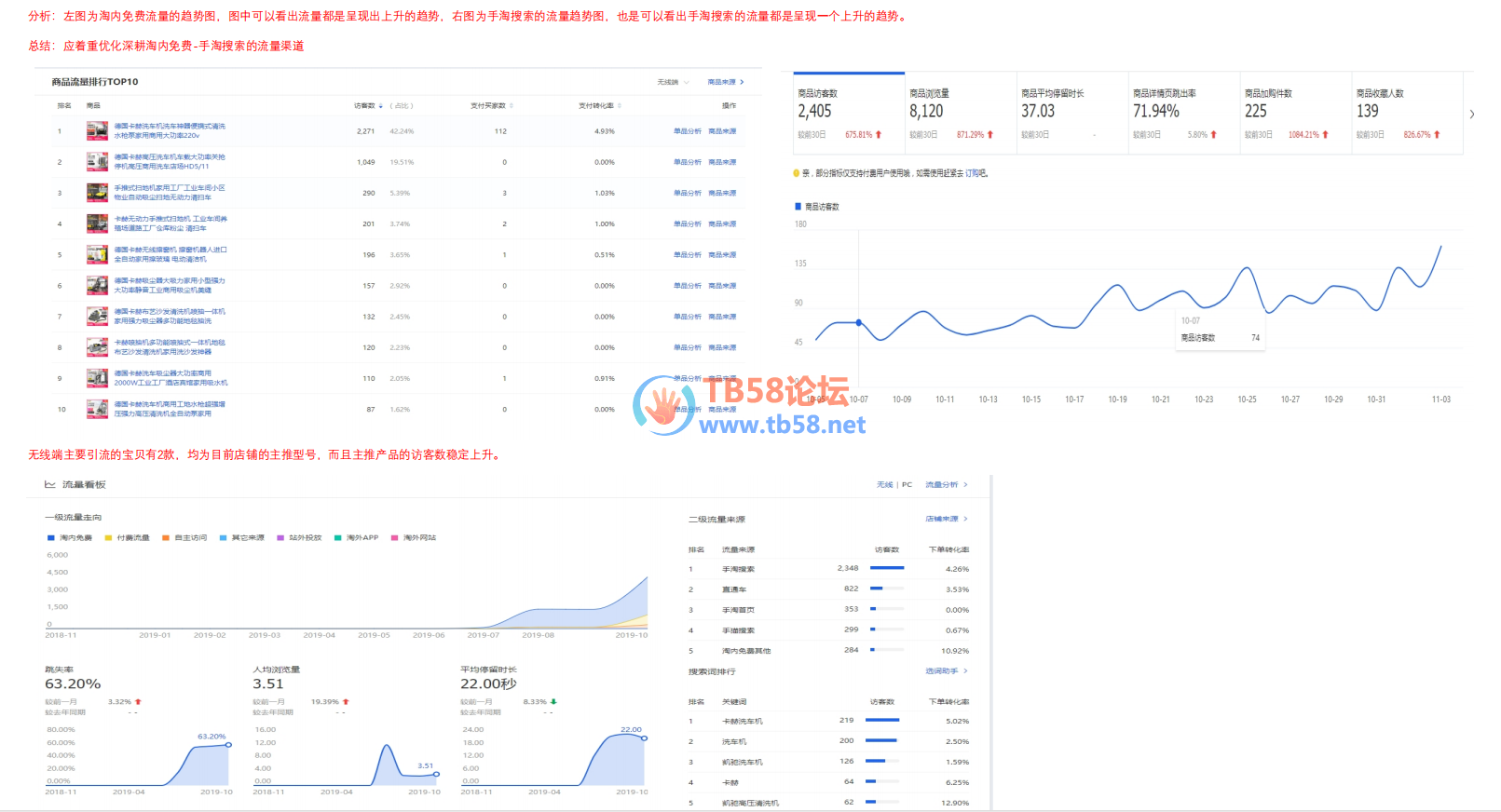Image resolution: width=1501 pixels, height=812 pixels.
Task: Click the 22.00 停留时长 chart endpoint
Action: point(644,738)
